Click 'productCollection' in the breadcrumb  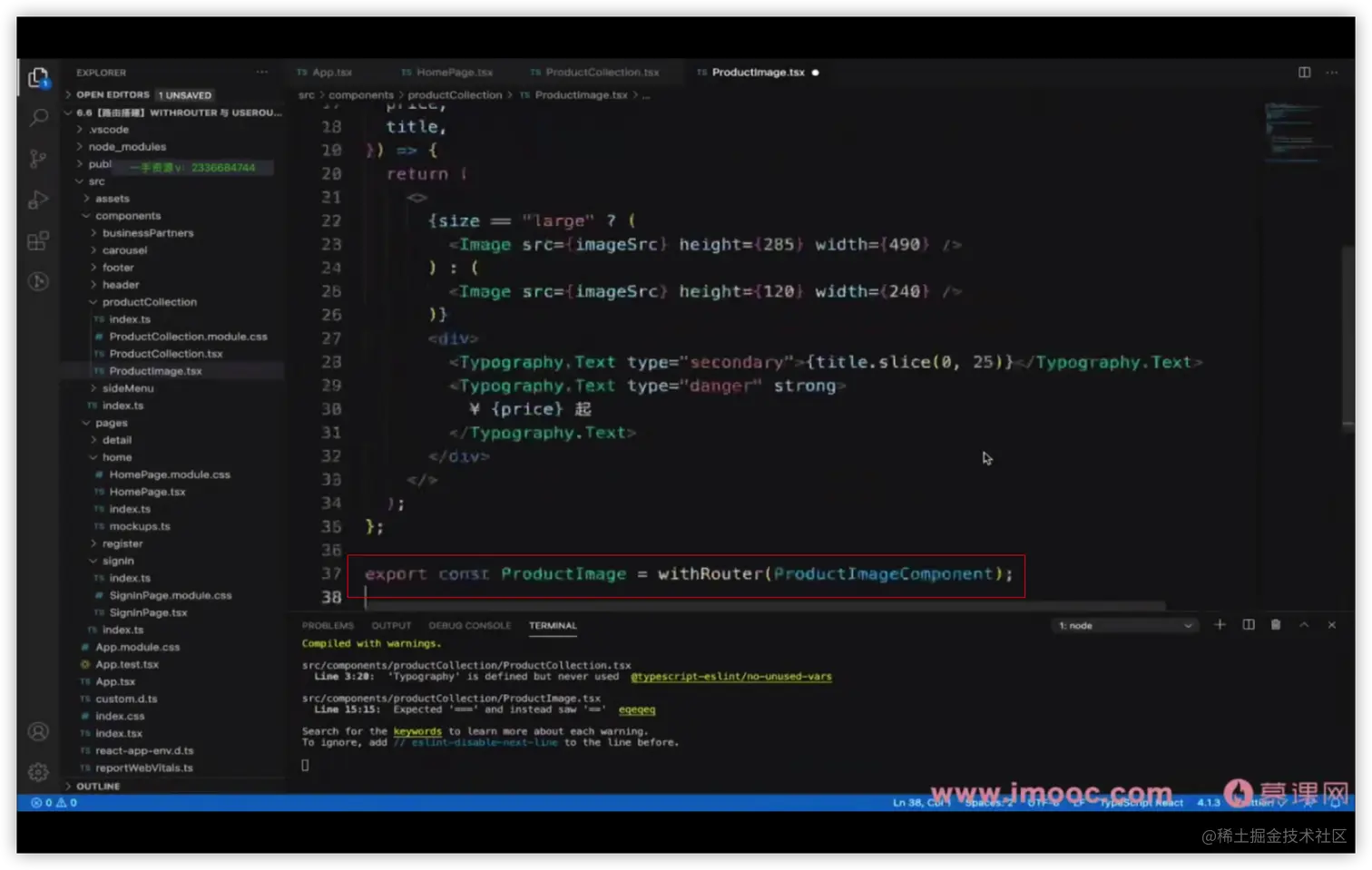(x=455, y=95)
